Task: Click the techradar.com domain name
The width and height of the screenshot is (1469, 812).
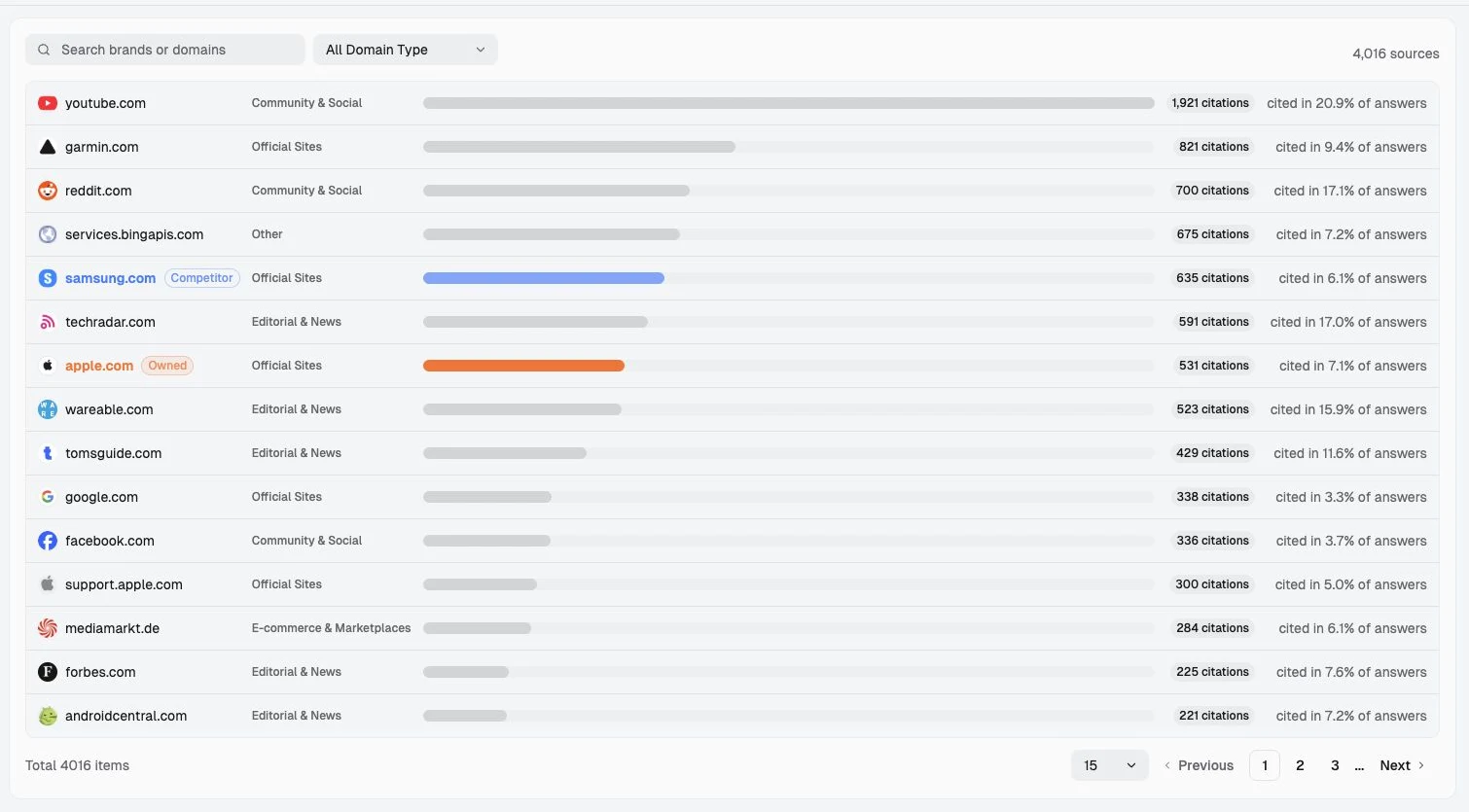Action: tap(110, 322)
